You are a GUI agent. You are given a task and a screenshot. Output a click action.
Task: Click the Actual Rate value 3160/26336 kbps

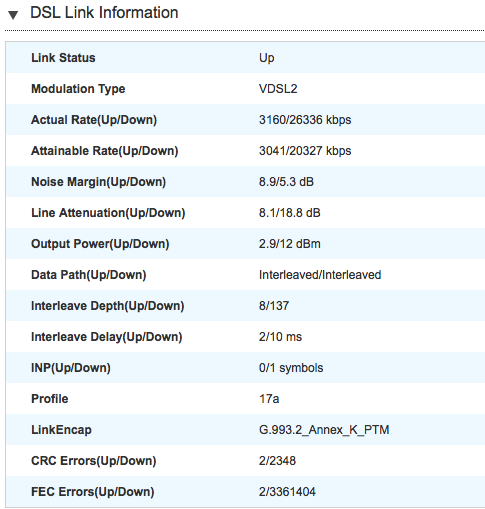pos(305,120)
